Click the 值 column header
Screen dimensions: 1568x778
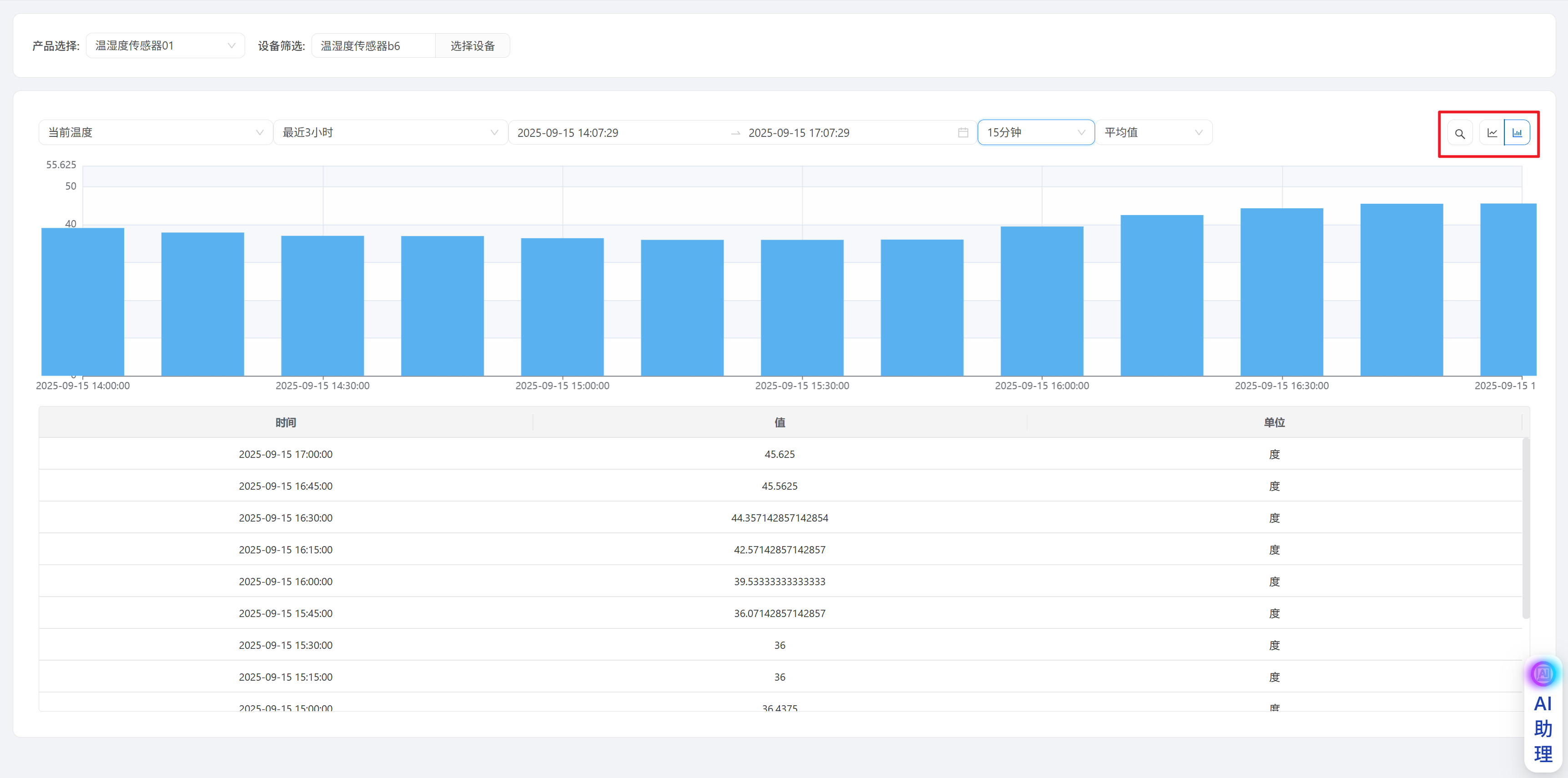[x=779, y=422]
